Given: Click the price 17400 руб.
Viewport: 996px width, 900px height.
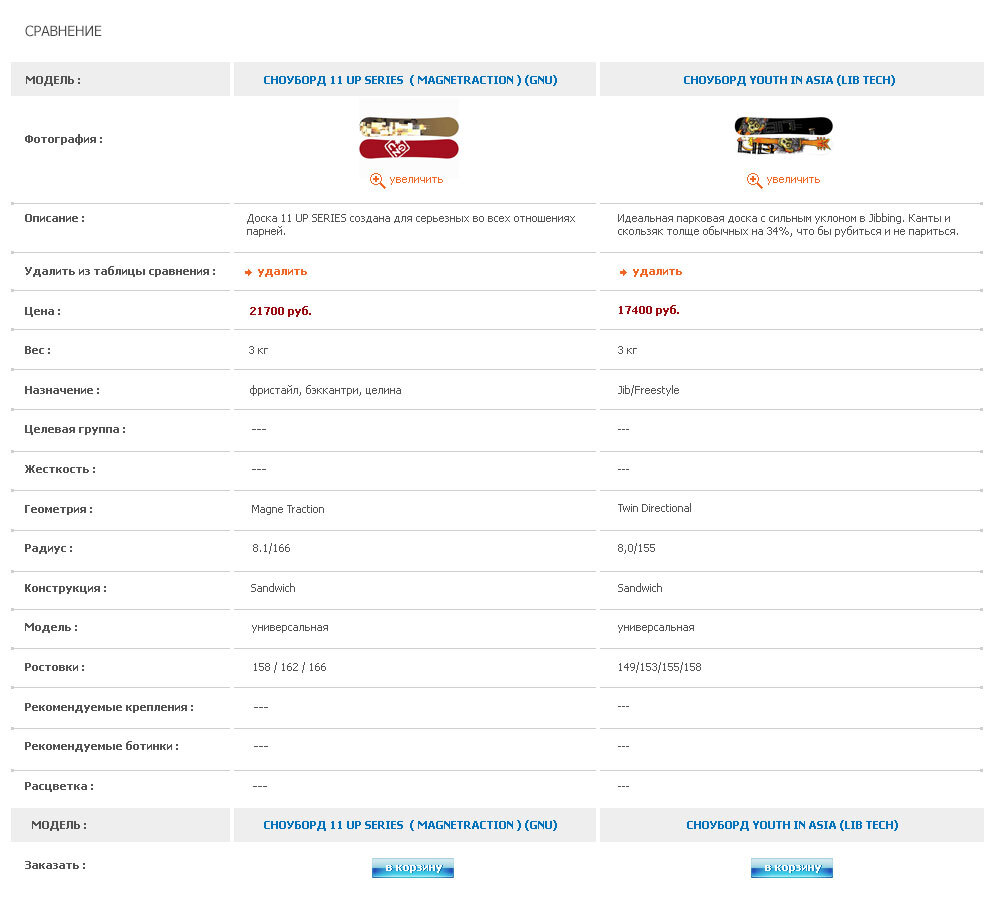Looking at the screenshot, I should (649, 311).
